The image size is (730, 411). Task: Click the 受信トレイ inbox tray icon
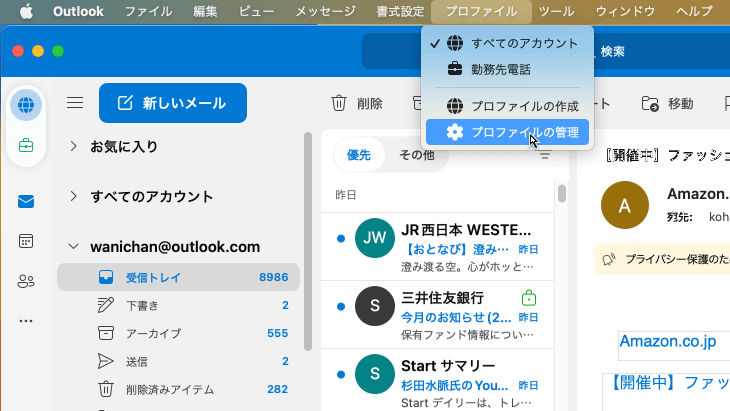click(x=106, y=277)
